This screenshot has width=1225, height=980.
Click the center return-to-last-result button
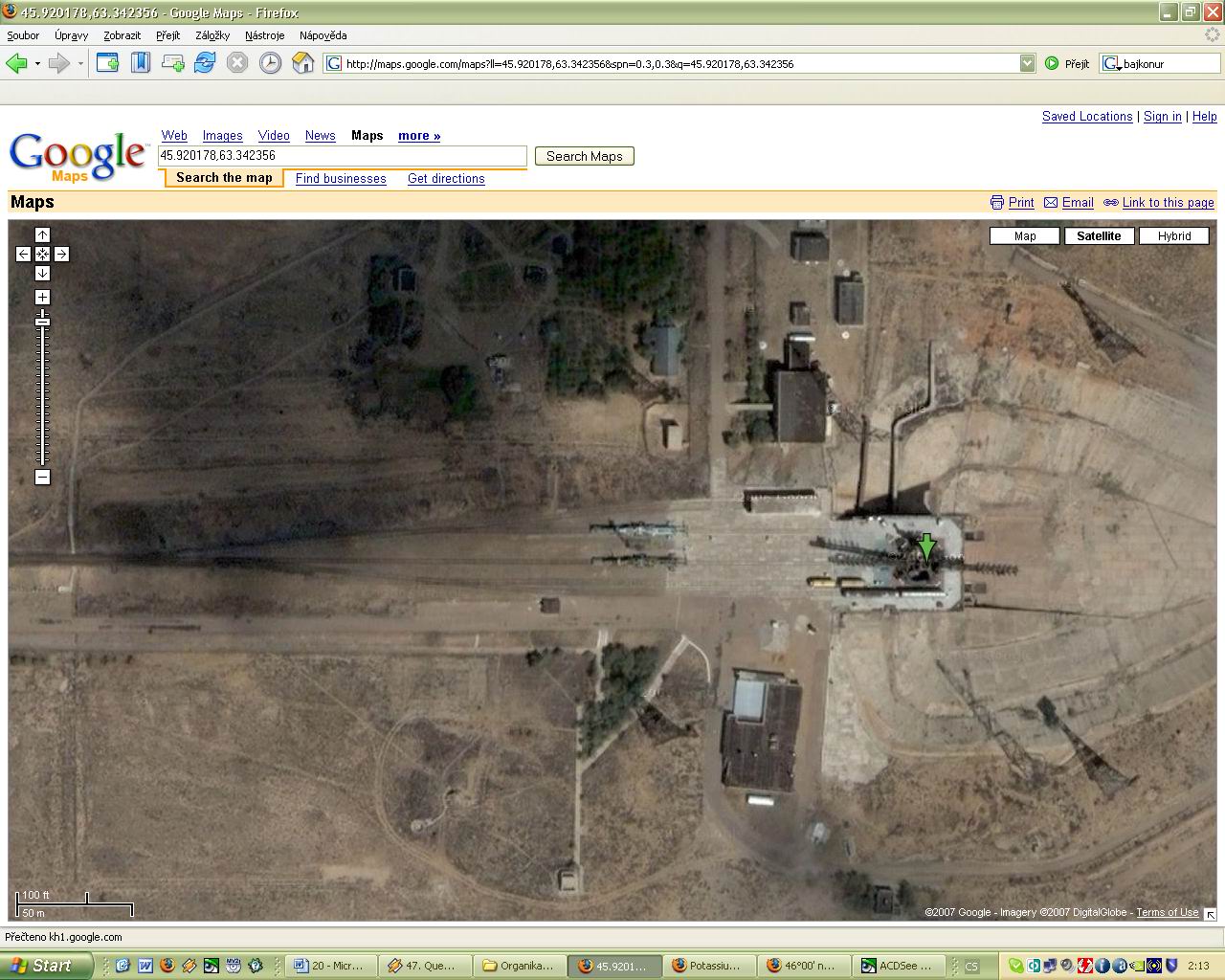tap(42, 254)
